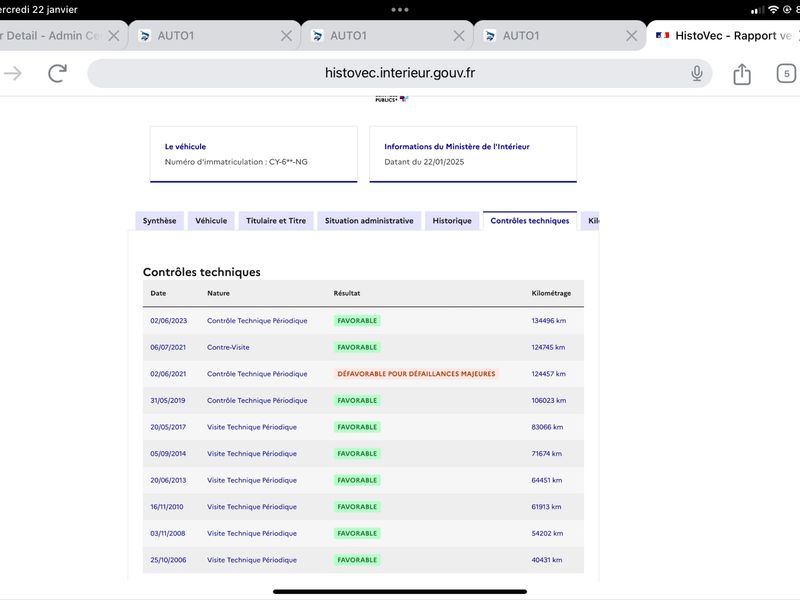800x600 pixels.
Task: Click the multi-dot menu at screen top
Action: coord(399,10)
